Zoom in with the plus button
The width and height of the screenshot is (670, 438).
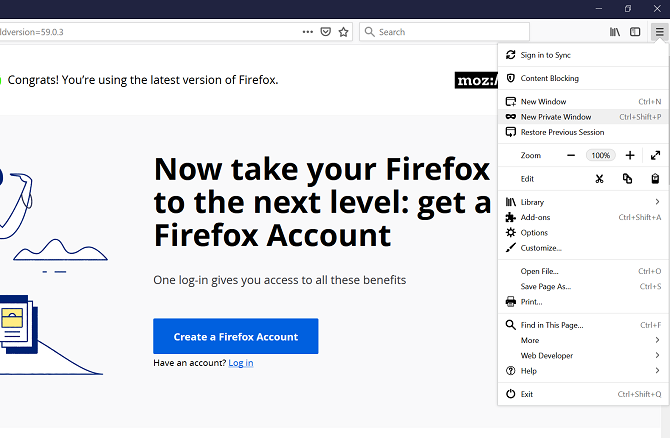[630, 156]
